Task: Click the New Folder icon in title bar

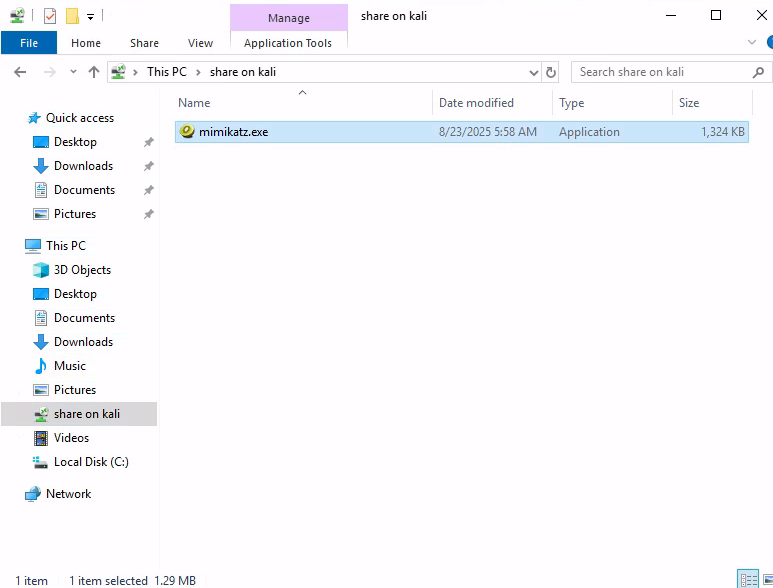Action: [72, 16]
